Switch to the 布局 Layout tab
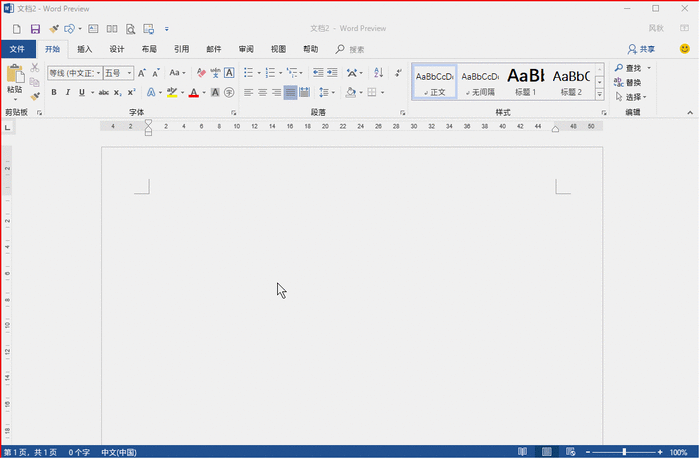This screenshot has width=700, height=459. pos(149,49)
